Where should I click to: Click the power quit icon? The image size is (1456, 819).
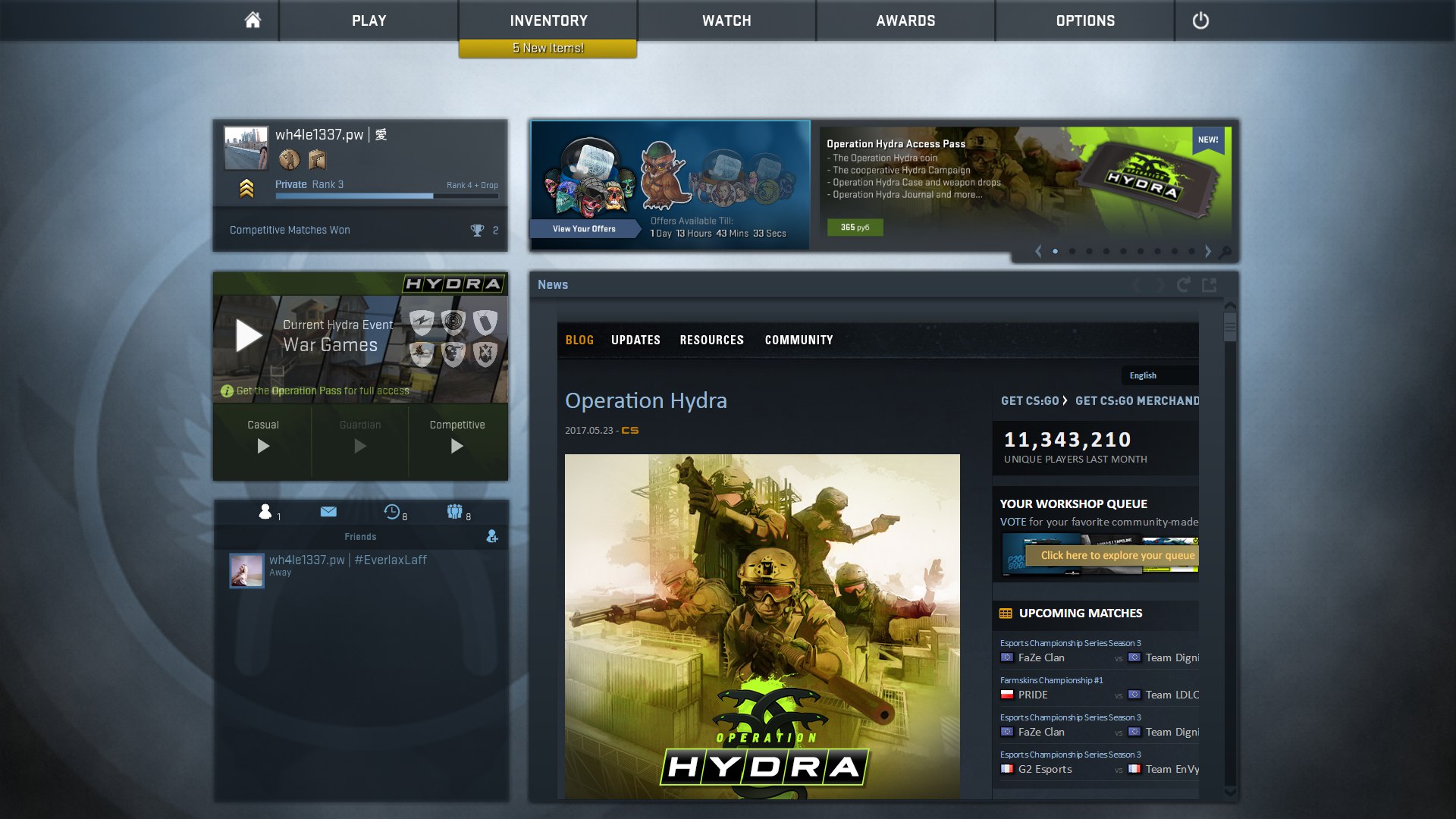(1200, 20)
